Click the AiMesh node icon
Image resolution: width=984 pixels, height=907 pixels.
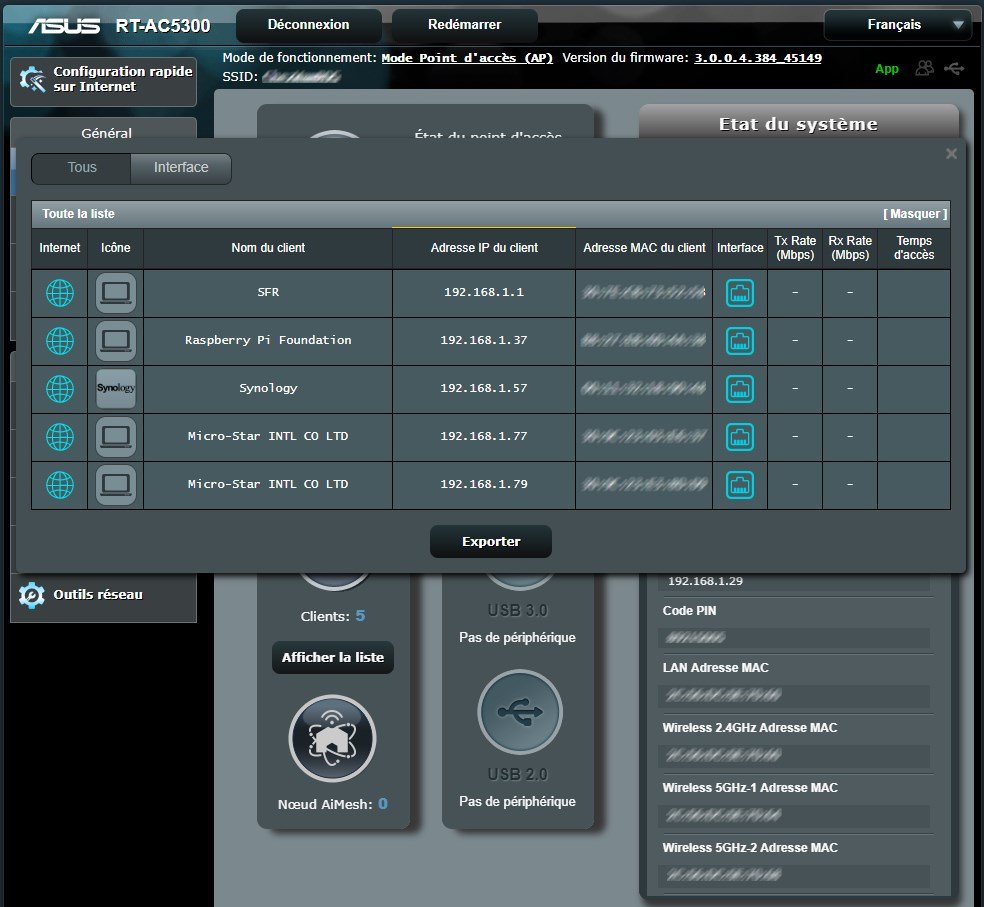tap(333, 739)
